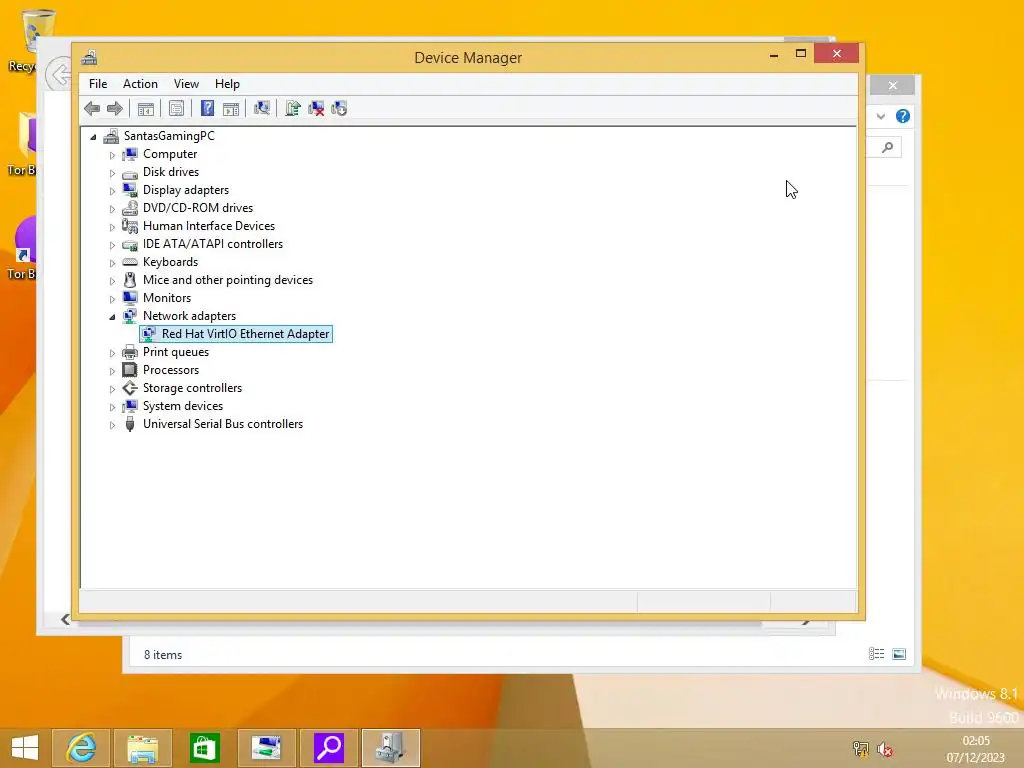This screenshot has height=768, width=1024.
Task: Close the background Explorer window
Action: pyautogui.click(x=893, y=86)
